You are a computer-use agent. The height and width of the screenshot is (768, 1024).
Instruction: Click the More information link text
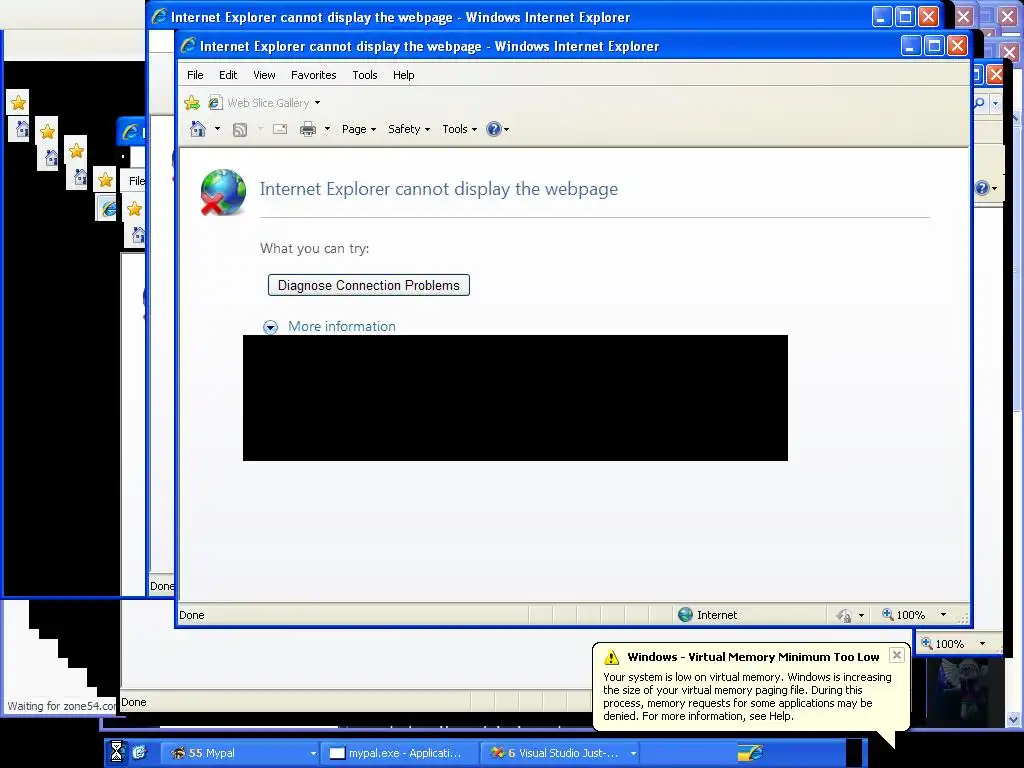click(x=342, y=327)
